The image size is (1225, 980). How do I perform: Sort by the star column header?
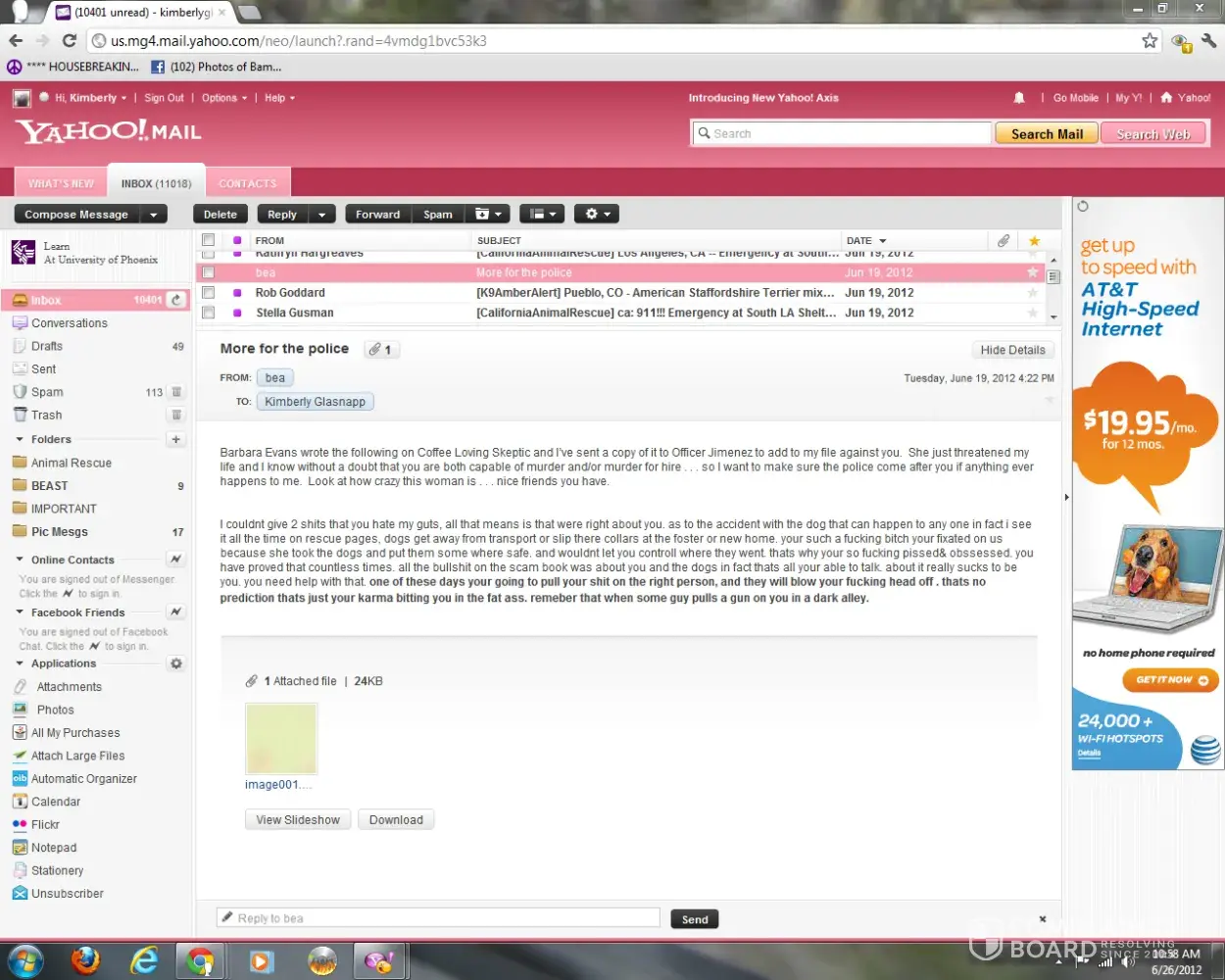[x=1034, y=240]
